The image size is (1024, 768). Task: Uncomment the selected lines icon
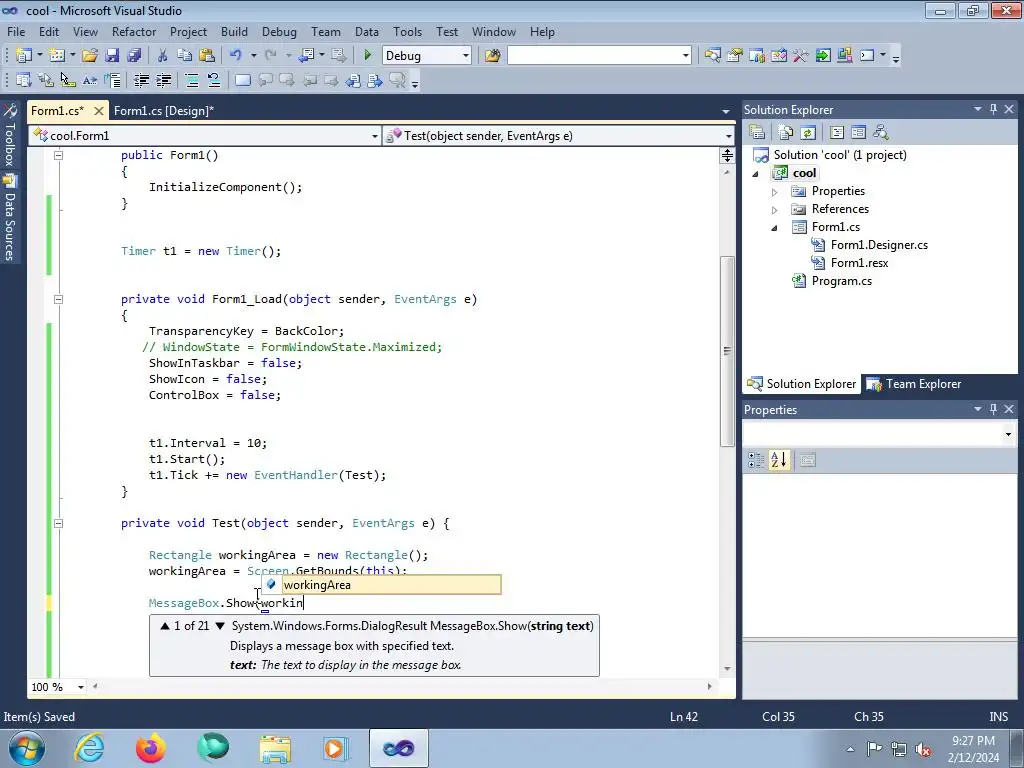pyautogui.click(x=214, y=80)
